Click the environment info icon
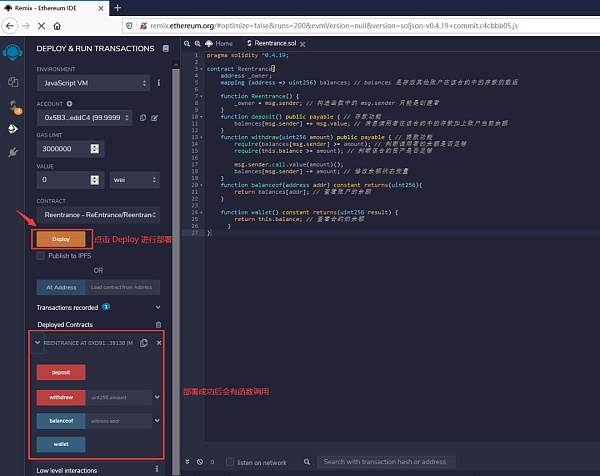This screenshot has width=600, height=476. 158,83
